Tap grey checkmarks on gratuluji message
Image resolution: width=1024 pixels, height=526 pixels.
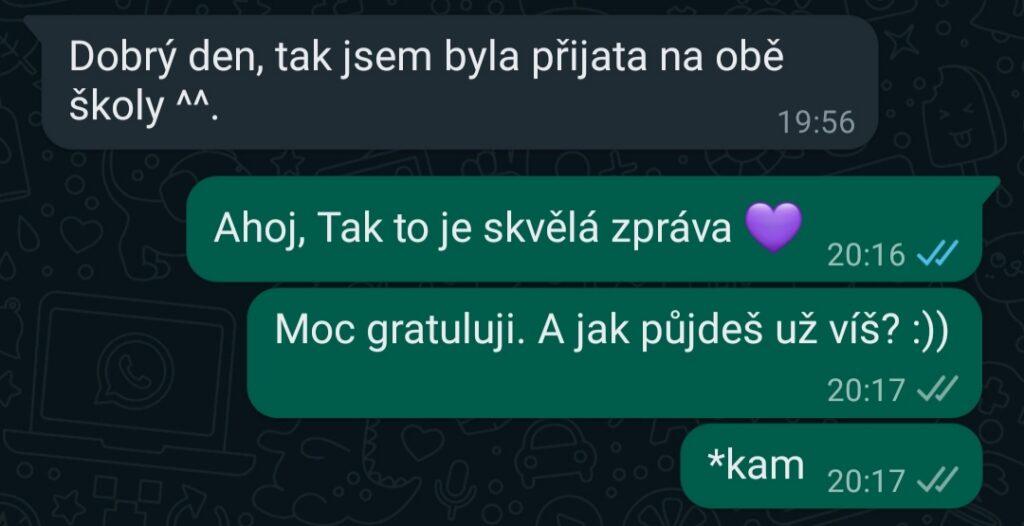click(938, 388)
